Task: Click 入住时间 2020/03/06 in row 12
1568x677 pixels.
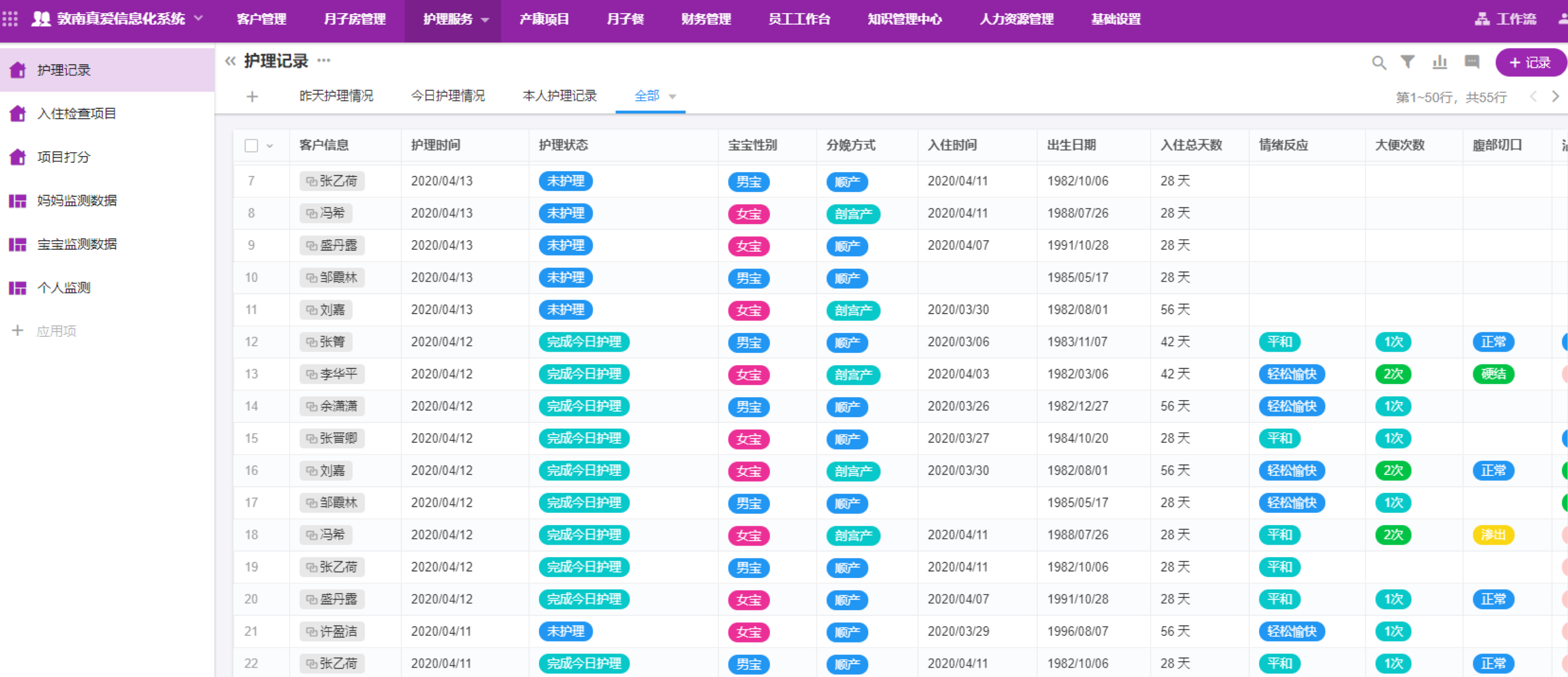Action: tap(958, 342)
